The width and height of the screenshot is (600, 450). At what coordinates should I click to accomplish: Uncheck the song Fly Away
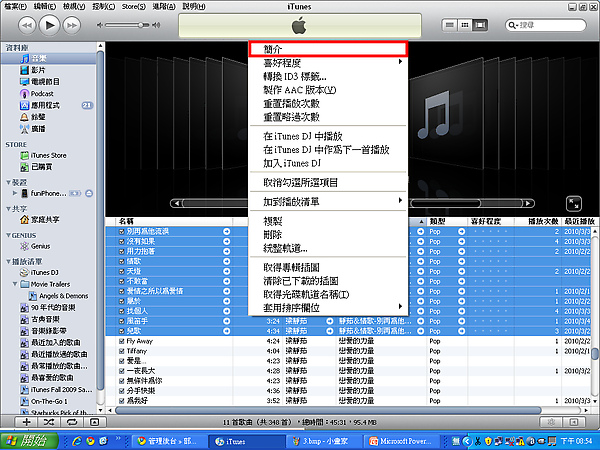[122, 341]
